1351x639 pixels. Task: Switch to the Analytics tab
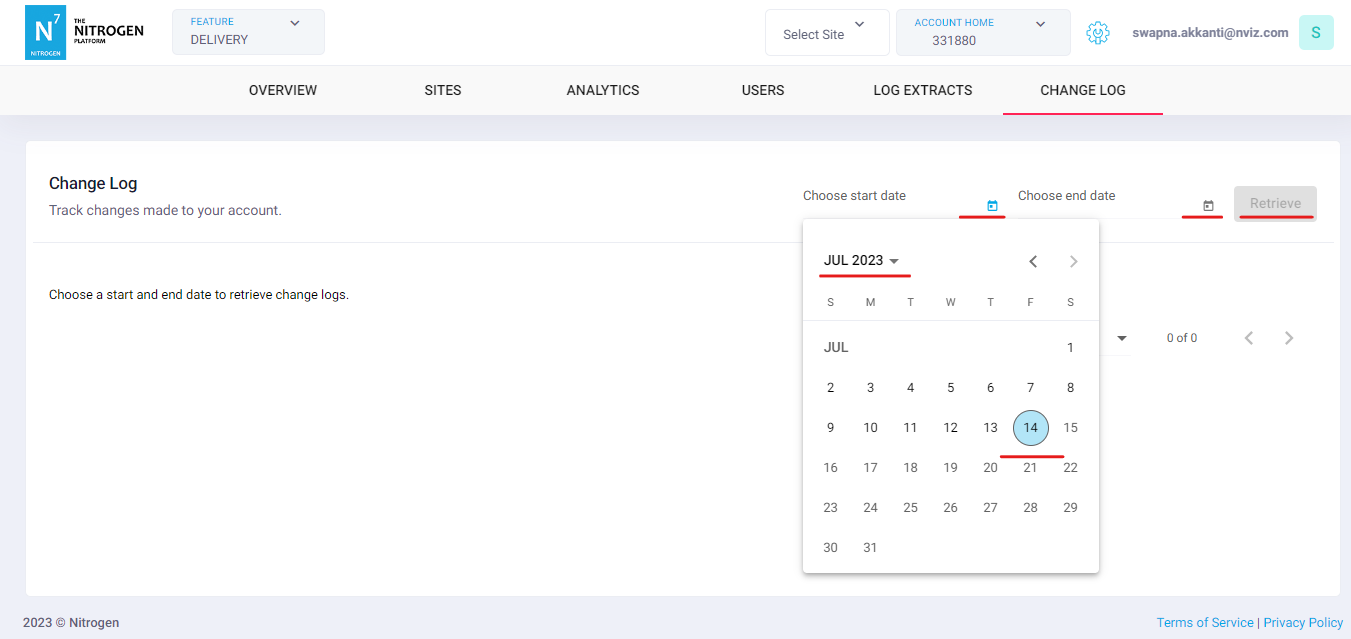click(x=603, y=90)
